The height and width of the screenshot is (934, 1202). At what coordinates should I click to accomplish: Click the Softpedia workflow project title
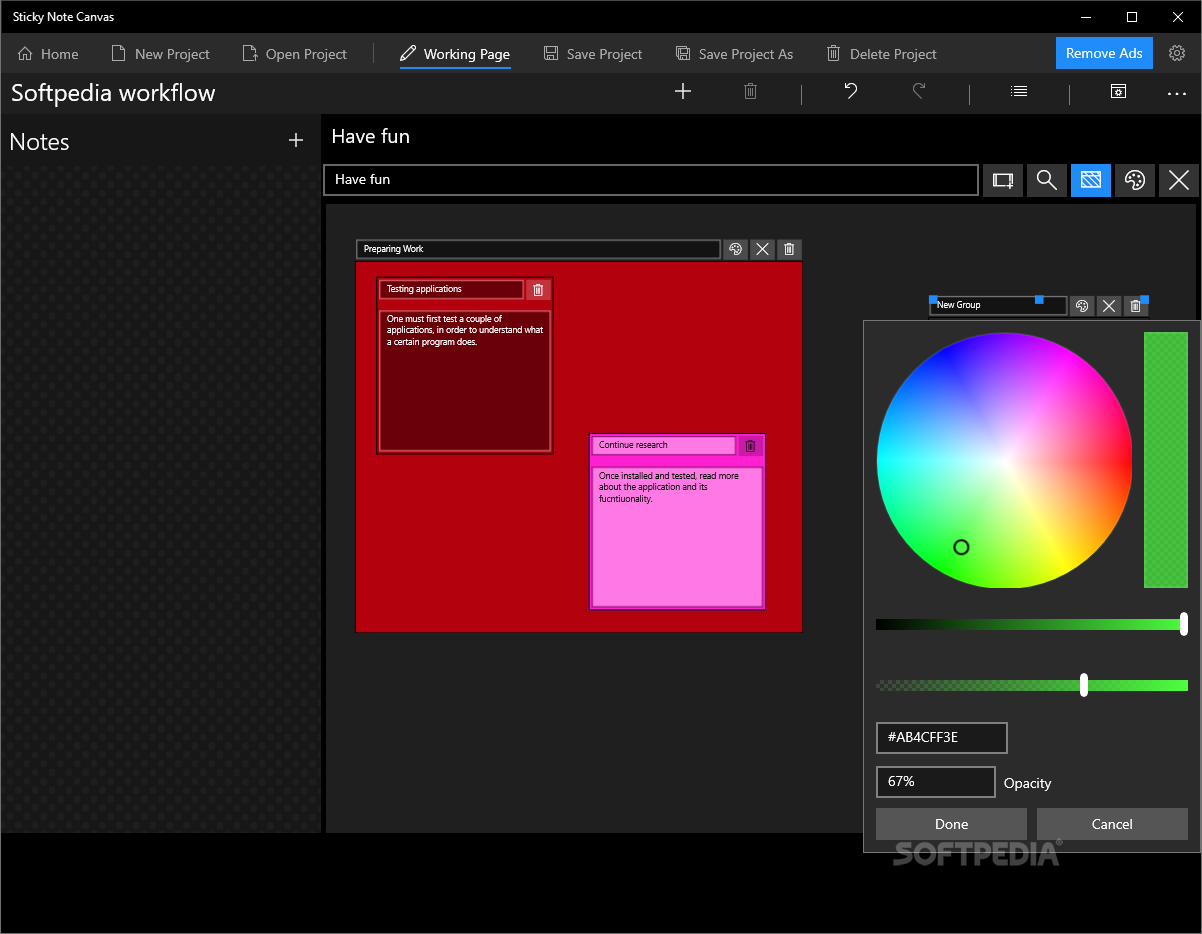113,93
